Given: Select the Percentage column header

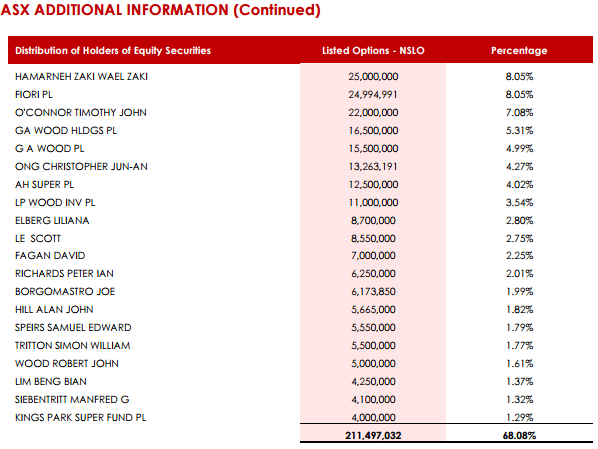Looking at the screenshot, I should point(519,50).
